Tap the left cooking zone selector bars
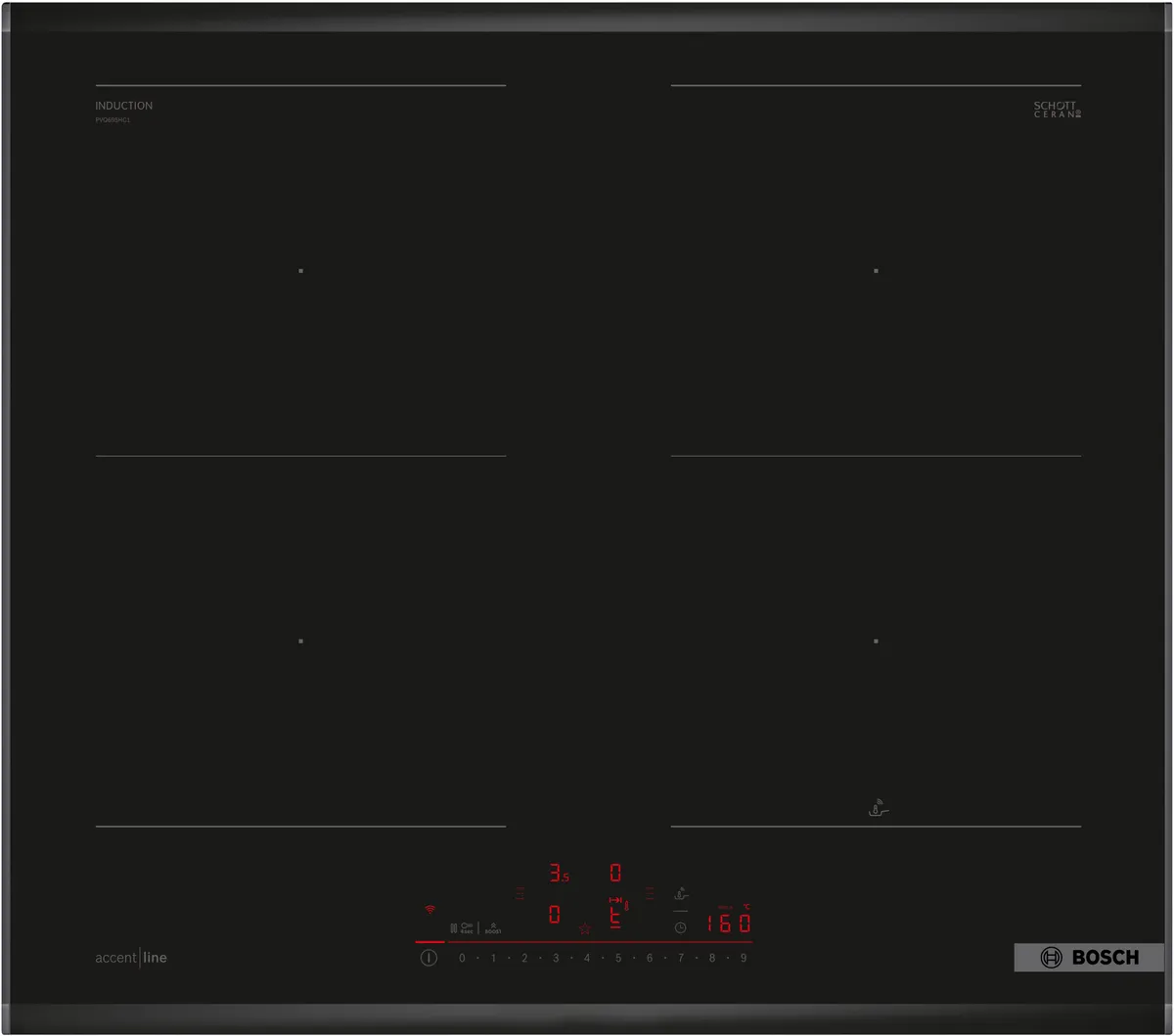1174x1036 pixels. coord(519,893)
